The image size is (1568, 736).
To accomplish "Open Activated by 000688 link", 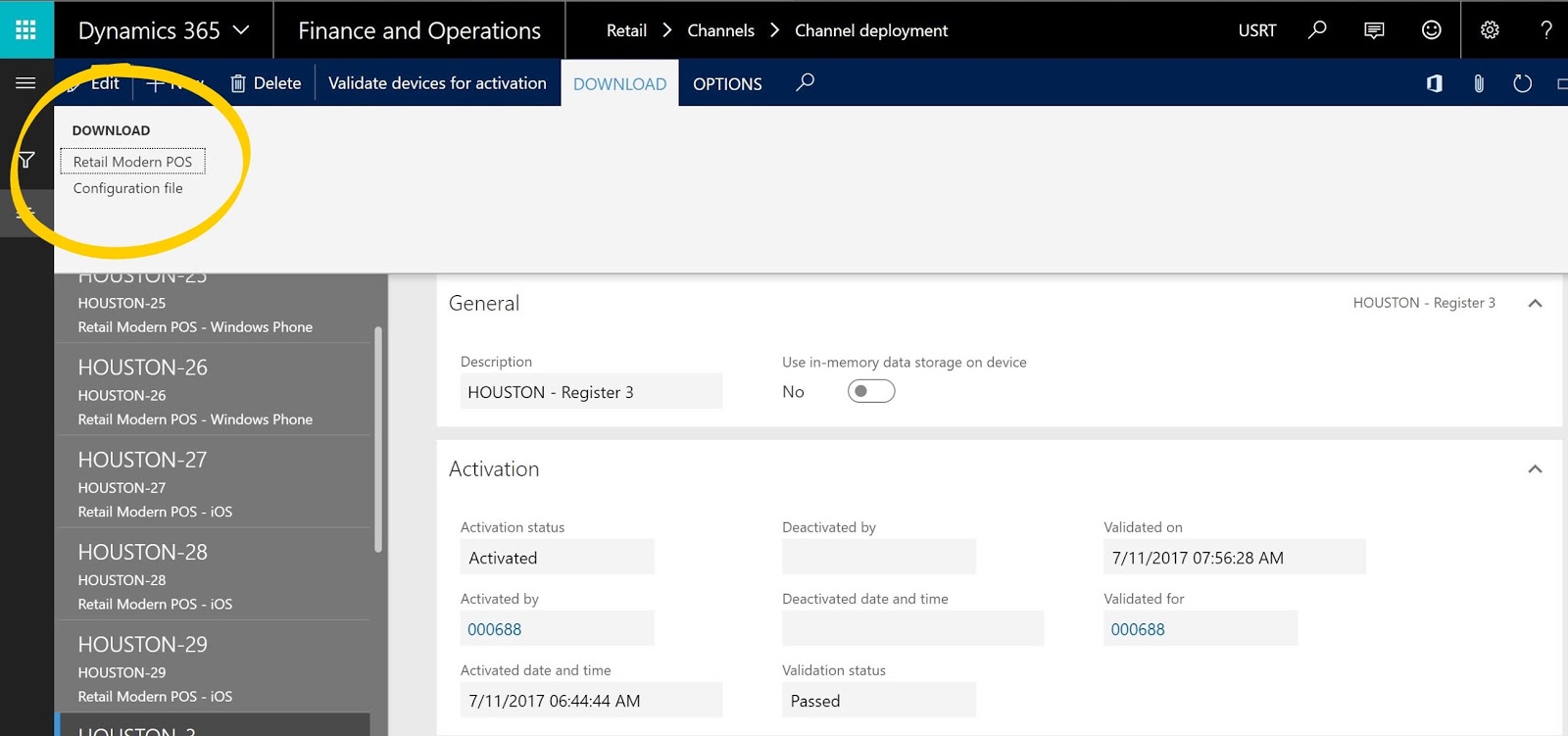I will coord(495,629).
